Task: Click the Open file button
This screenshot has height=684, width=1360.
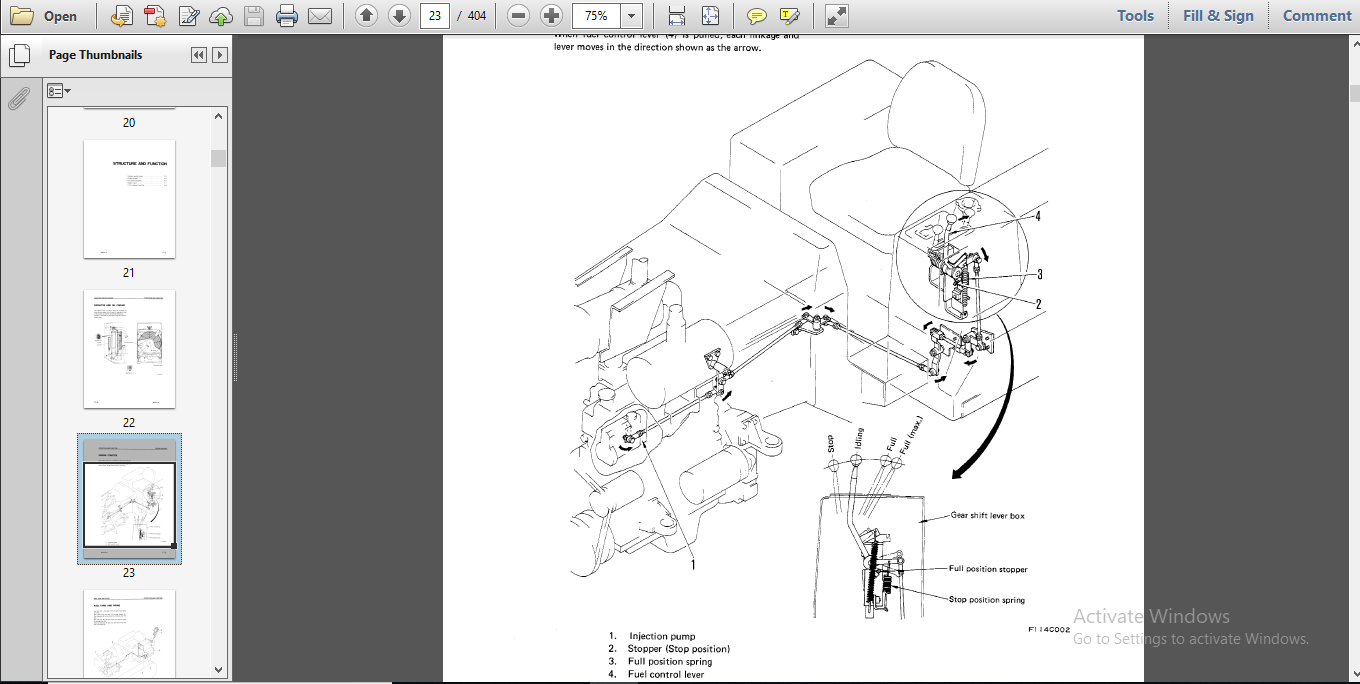Action: point(44,16)
